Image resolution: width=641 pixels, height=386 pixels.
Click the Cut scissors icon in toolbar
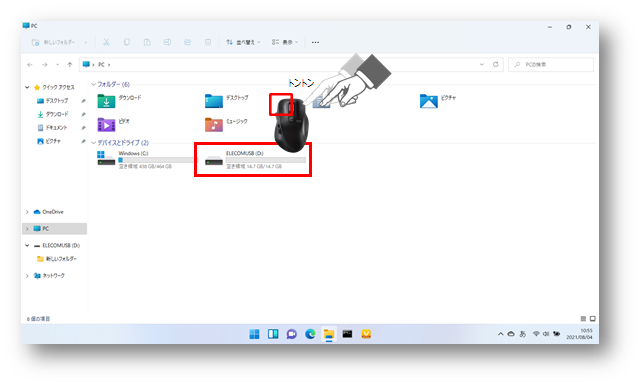tap(106, 42)
